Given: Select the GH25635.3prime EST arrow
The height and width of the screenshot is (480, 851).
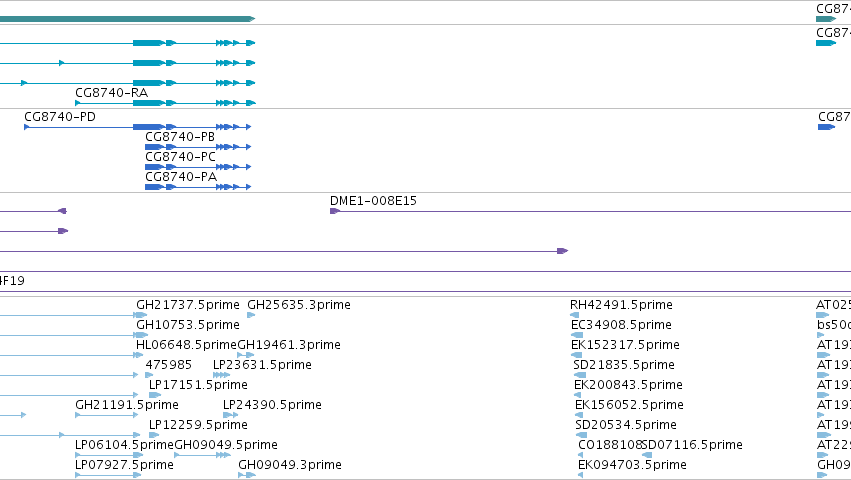Looking at the screenshot, I should [x=251, y=315].
